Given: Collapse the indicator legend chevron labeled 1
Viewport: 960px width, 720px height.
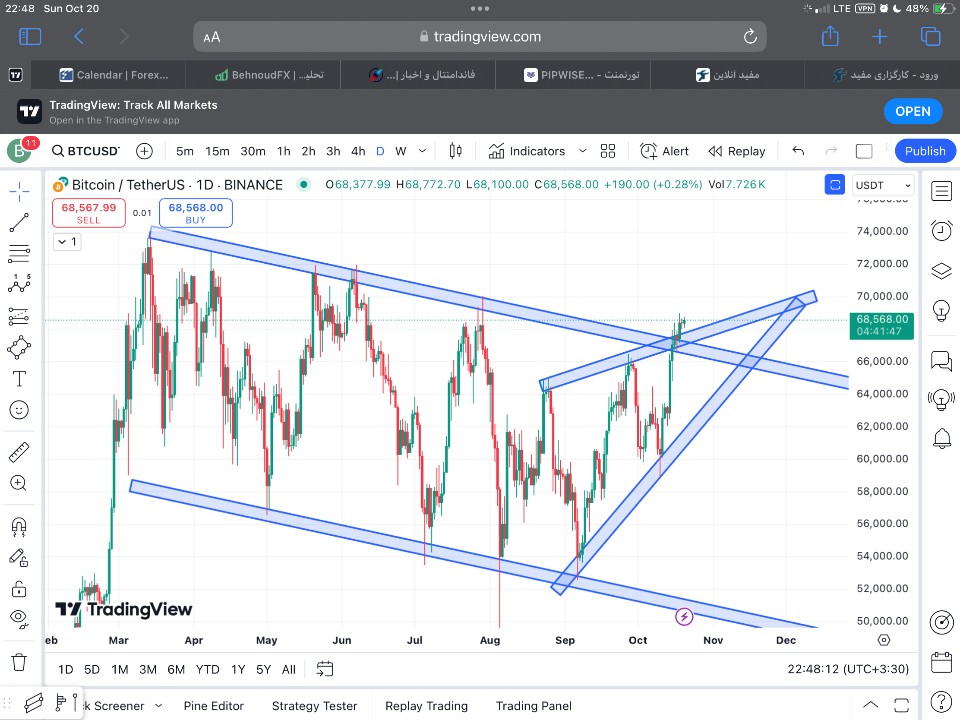Looking at the screenshot, I should [x=67, y=242].
